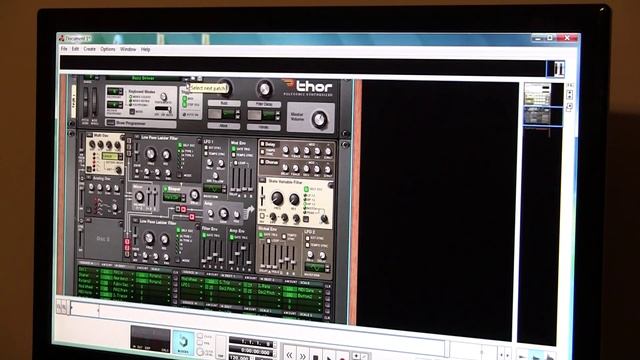Click the transport Rewind button
Viewport: 640px width, 360px height.
click(289, 354)
